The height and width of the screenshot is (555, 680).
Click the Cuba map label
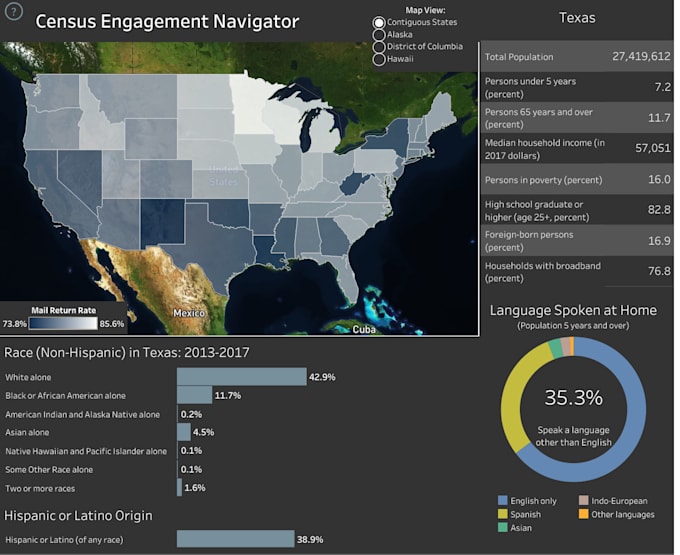(x=364, y=330)
